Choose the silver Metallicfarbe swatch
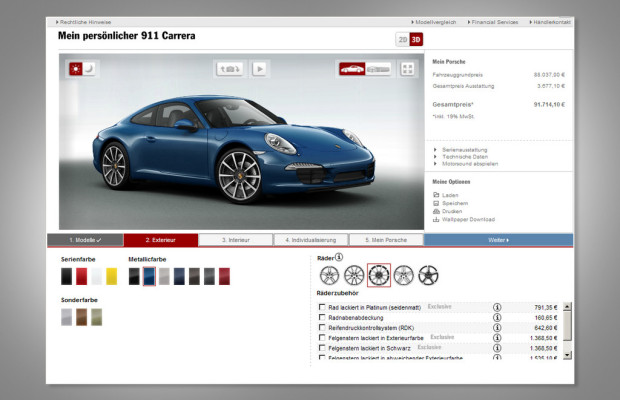Image resolution: width=620 pixels, height=400 pixels. pyautogui.click(x=164, y=276)
